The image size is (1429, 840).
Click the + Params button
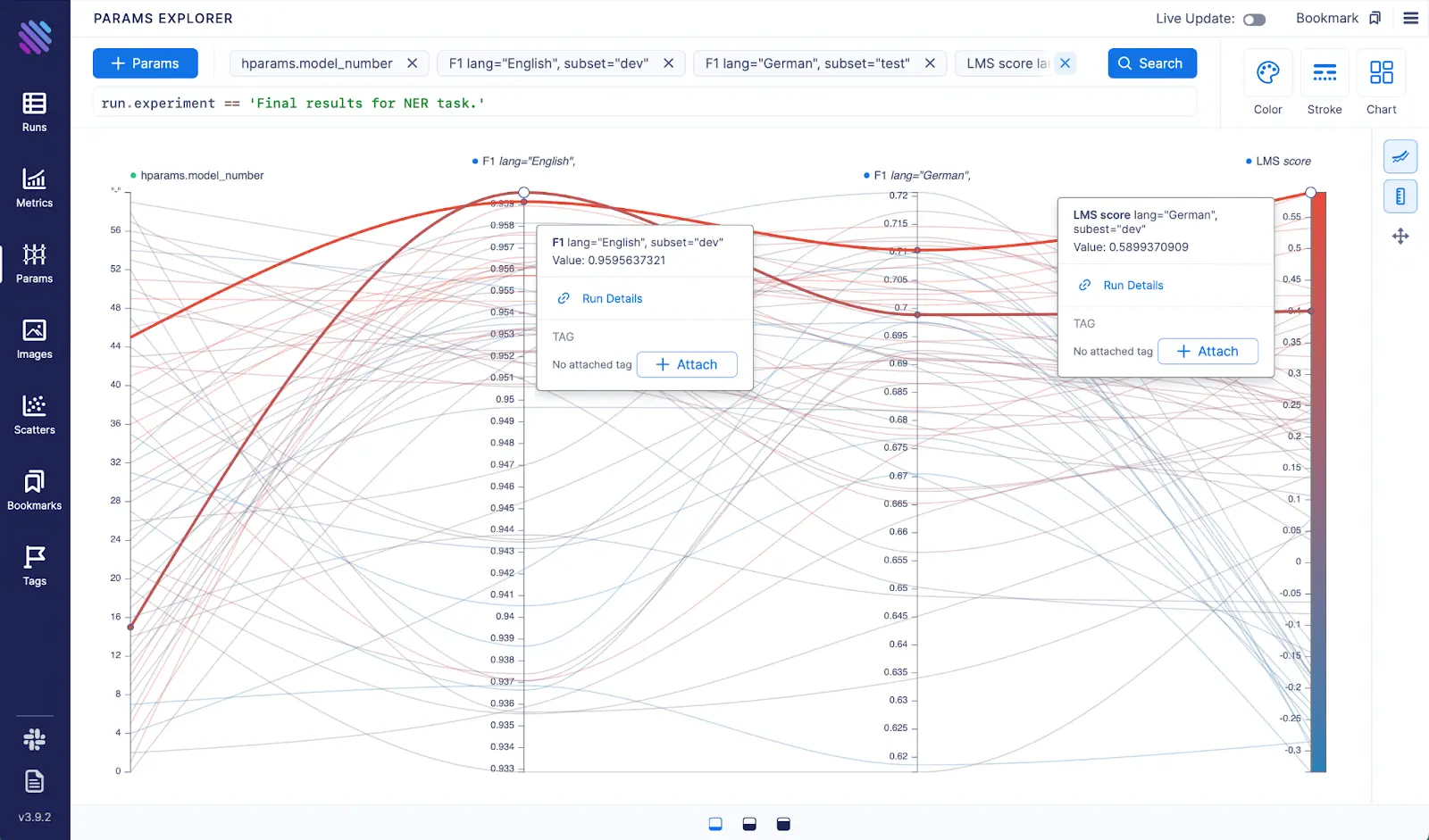[x=146, y=63]
